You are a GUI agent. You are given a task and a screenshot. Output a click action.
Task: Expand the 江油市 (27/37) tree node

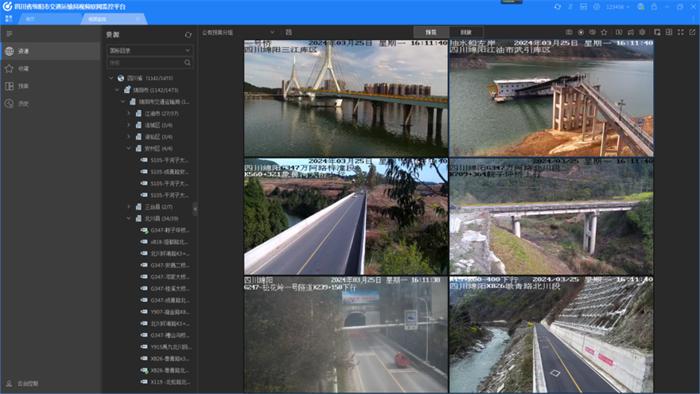tap(129, 113)
